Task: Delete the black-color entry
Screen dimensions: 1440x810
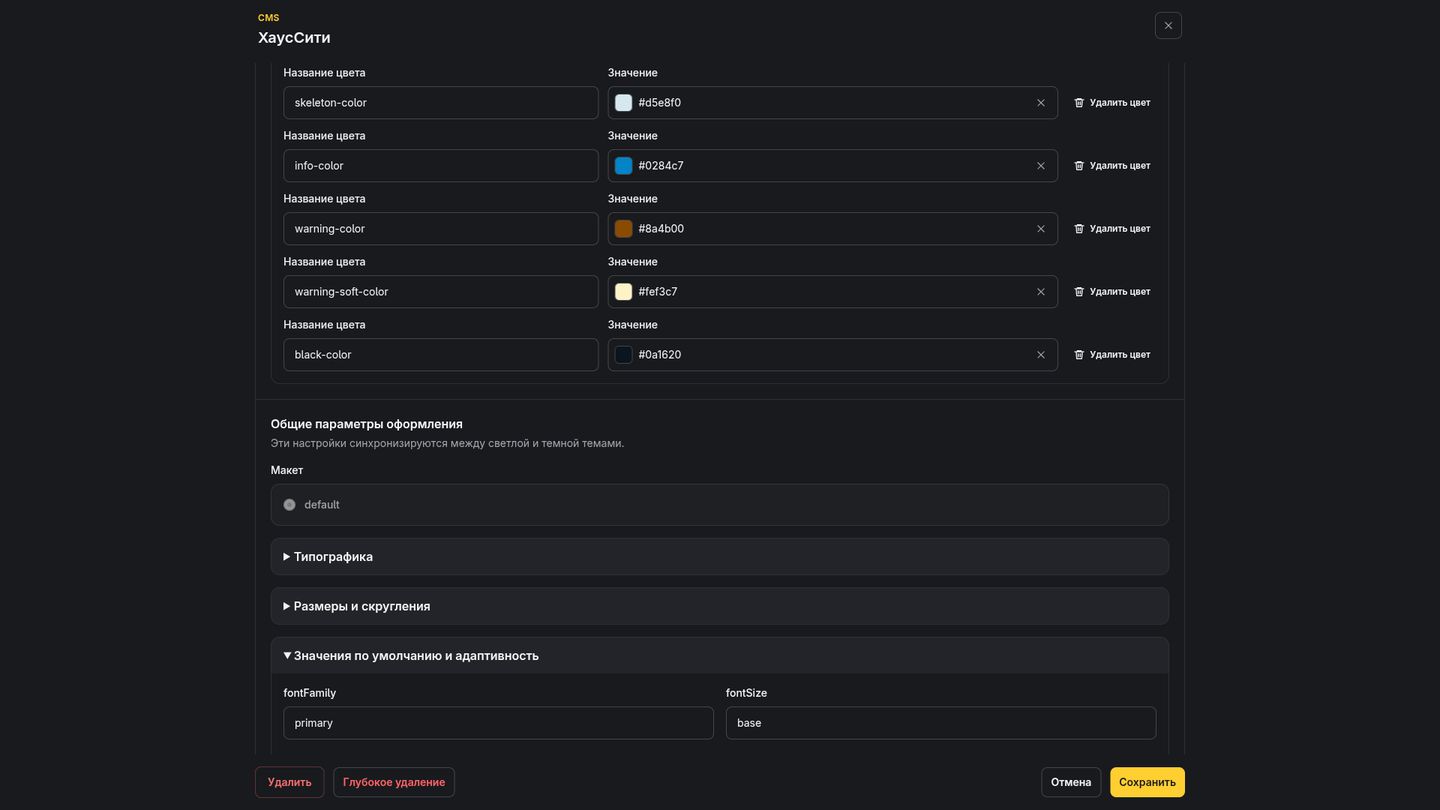Action: [1112, 355]
